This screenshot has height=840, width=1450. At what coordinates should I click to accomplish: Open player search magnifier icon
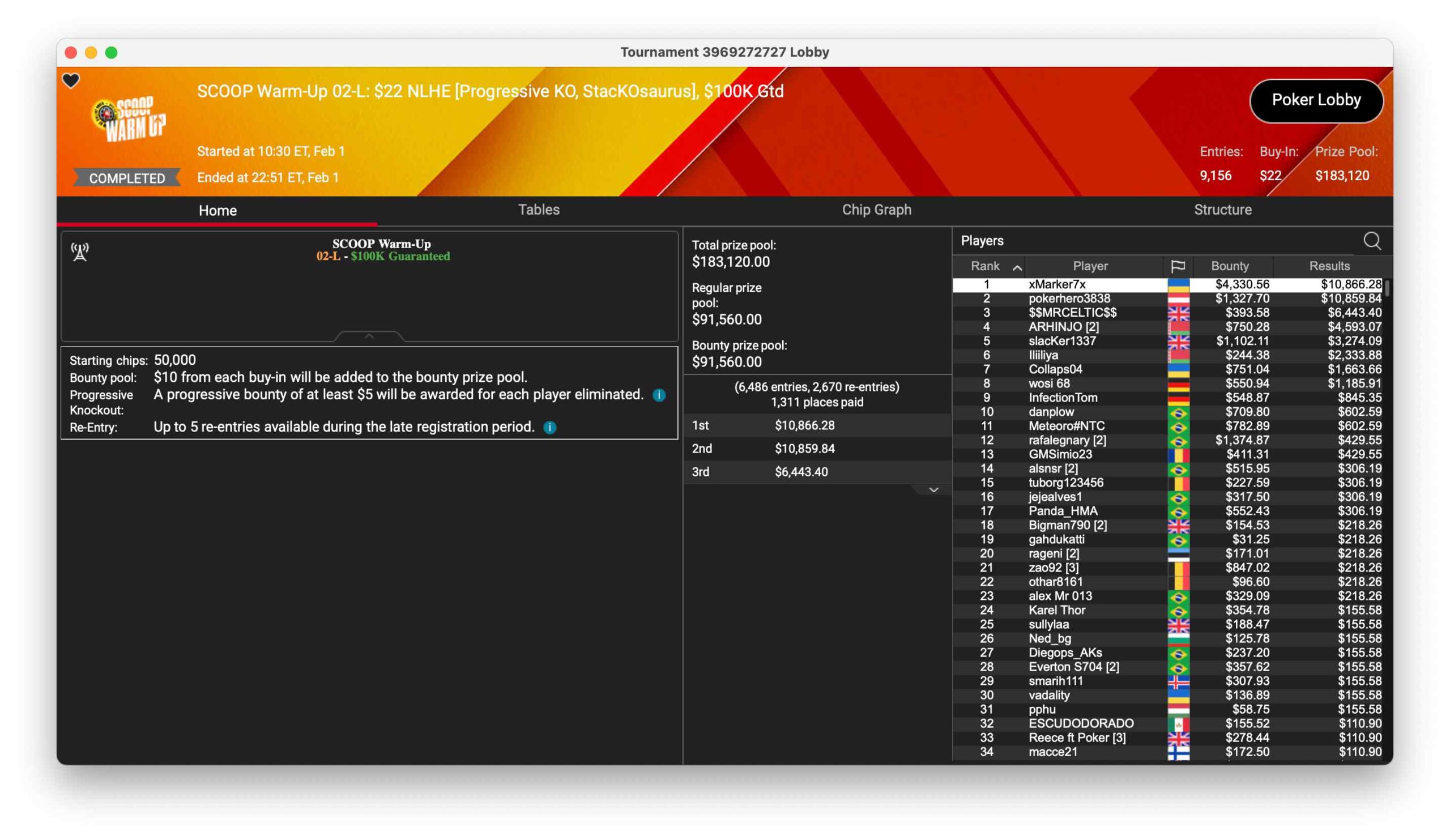[1371, 241]
